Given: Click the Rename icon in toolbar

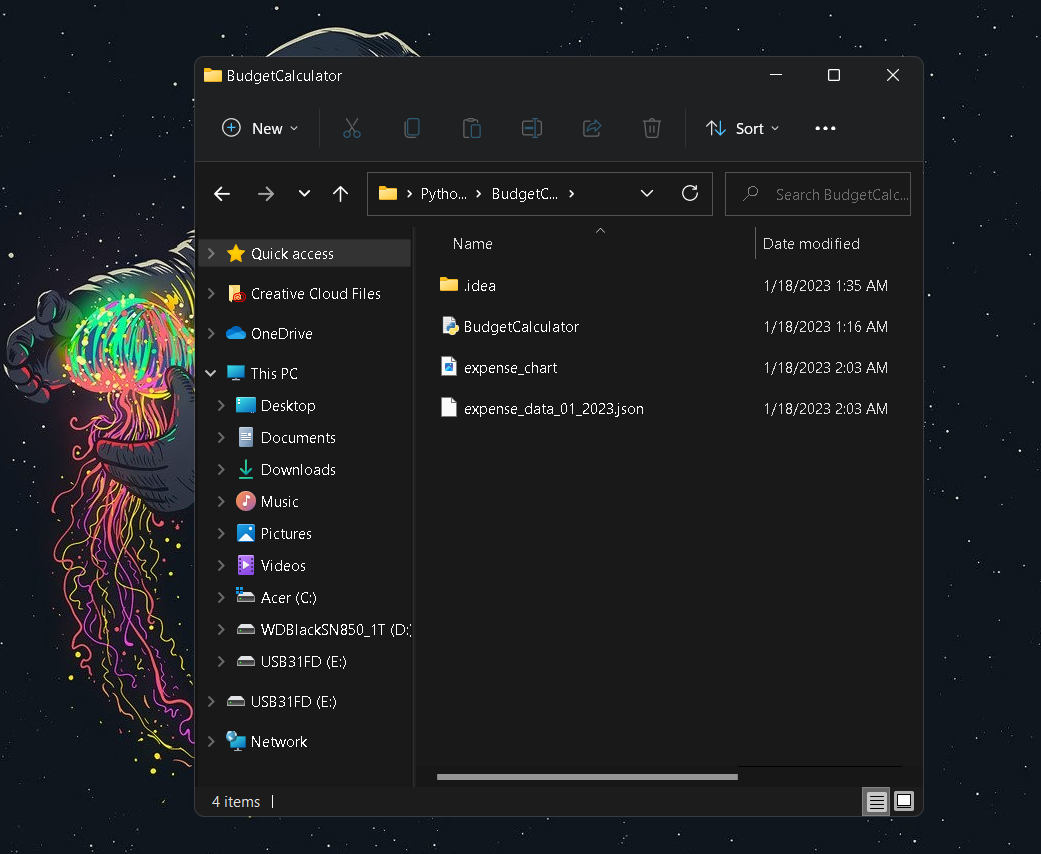Looking at the screenshot, I should (x=532, y=128).
